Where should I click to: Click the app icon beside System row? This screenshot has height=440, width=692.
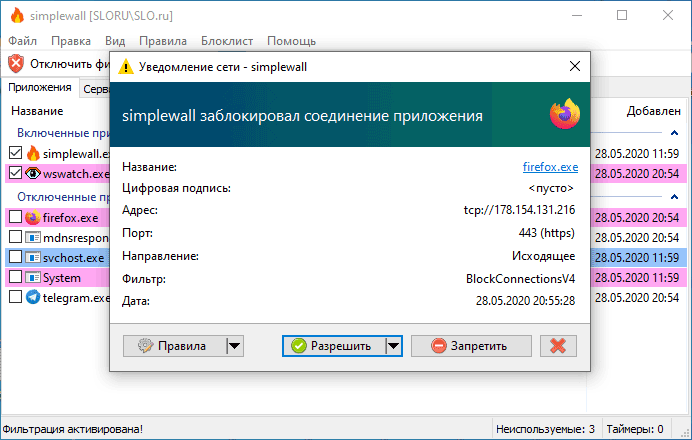(x=33, y=278)
